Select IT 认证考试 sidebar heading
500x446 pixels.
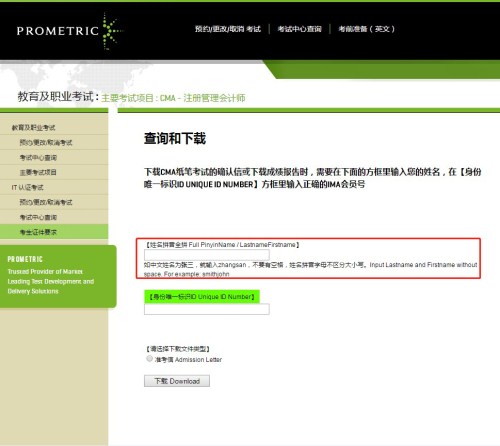click(28, 187)
